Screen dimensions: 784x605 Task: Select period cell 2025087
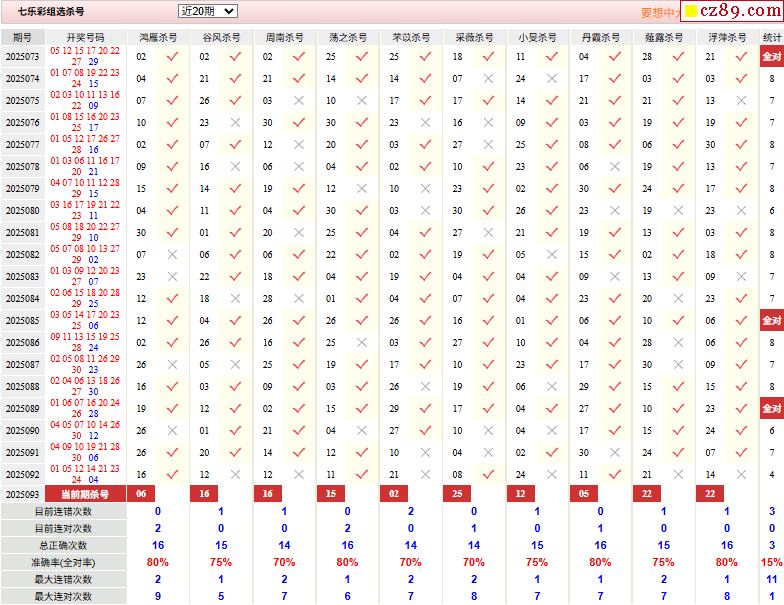pyautogui.click(x=22, y=364)
